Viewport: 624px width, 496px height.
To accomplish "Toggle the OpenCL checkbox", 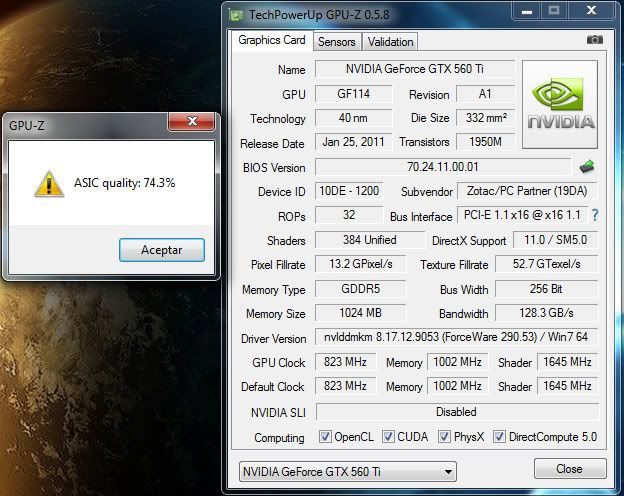I will click(x=325, y=437).
